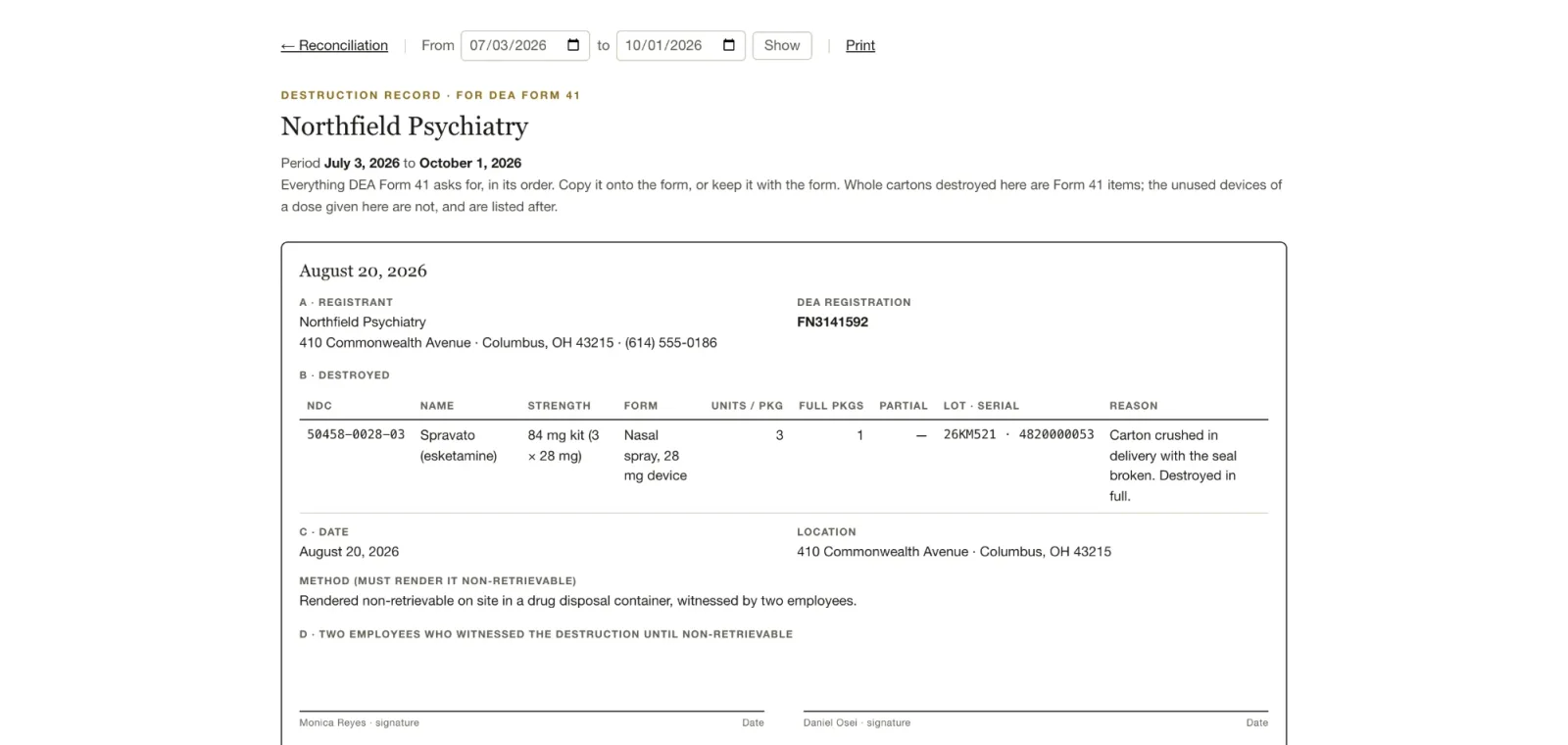Go back to Reconciliation page
This screenshot has height=745, width=1568.
click(x=334, y=45)
